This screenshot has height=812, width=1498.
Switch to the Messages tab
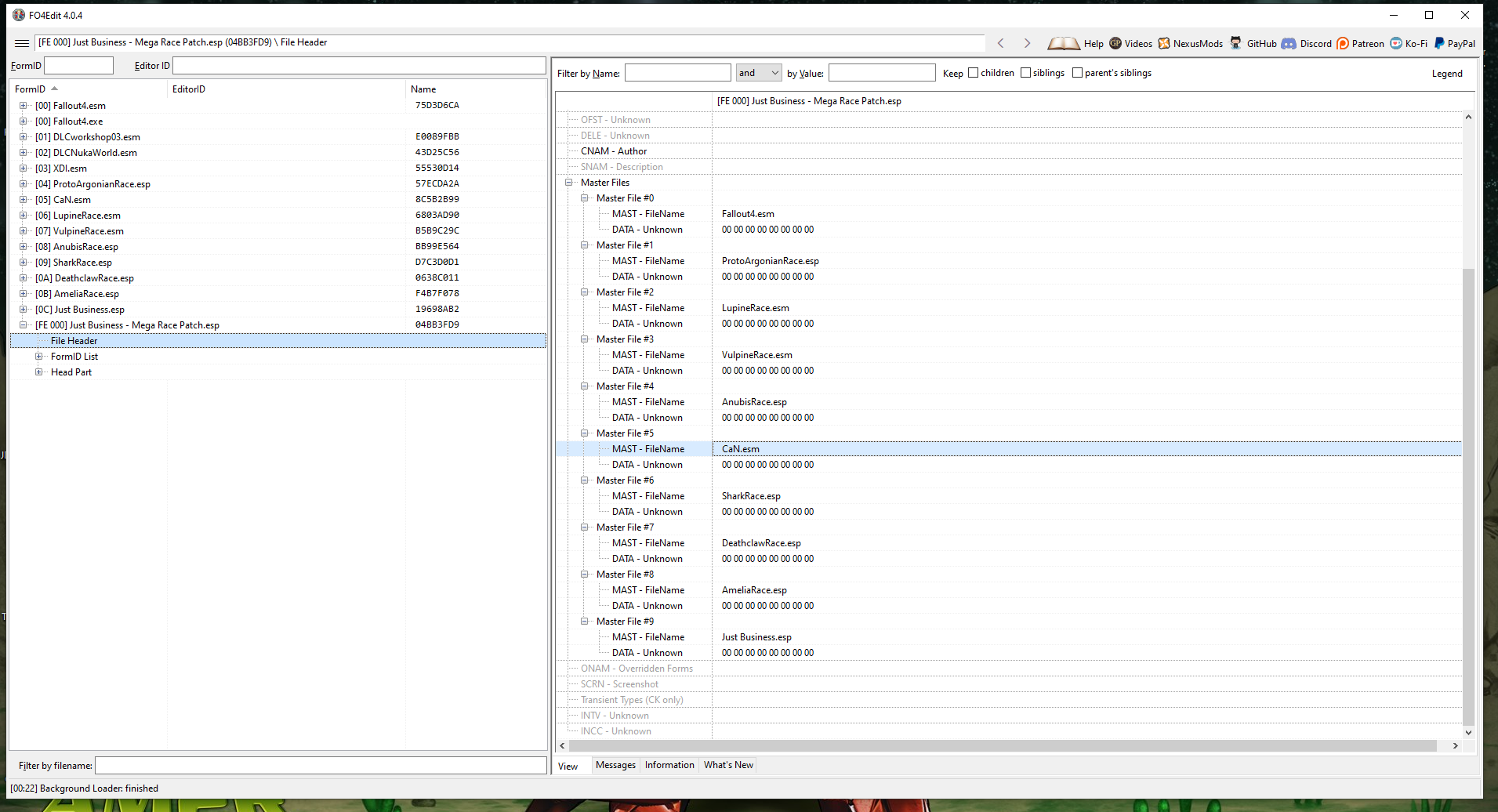pos(615,765)
